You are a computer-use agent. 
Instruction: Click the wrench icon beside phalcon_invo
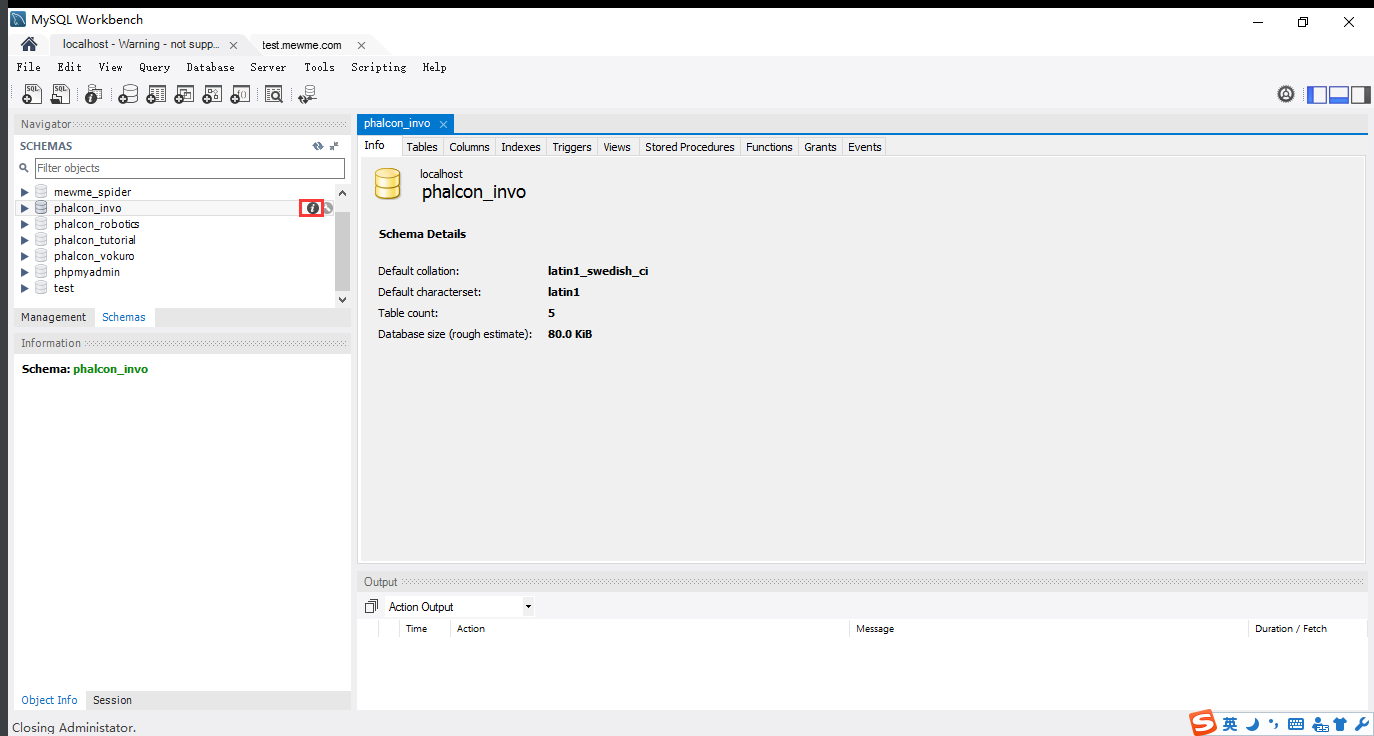(x=328, y=208)
